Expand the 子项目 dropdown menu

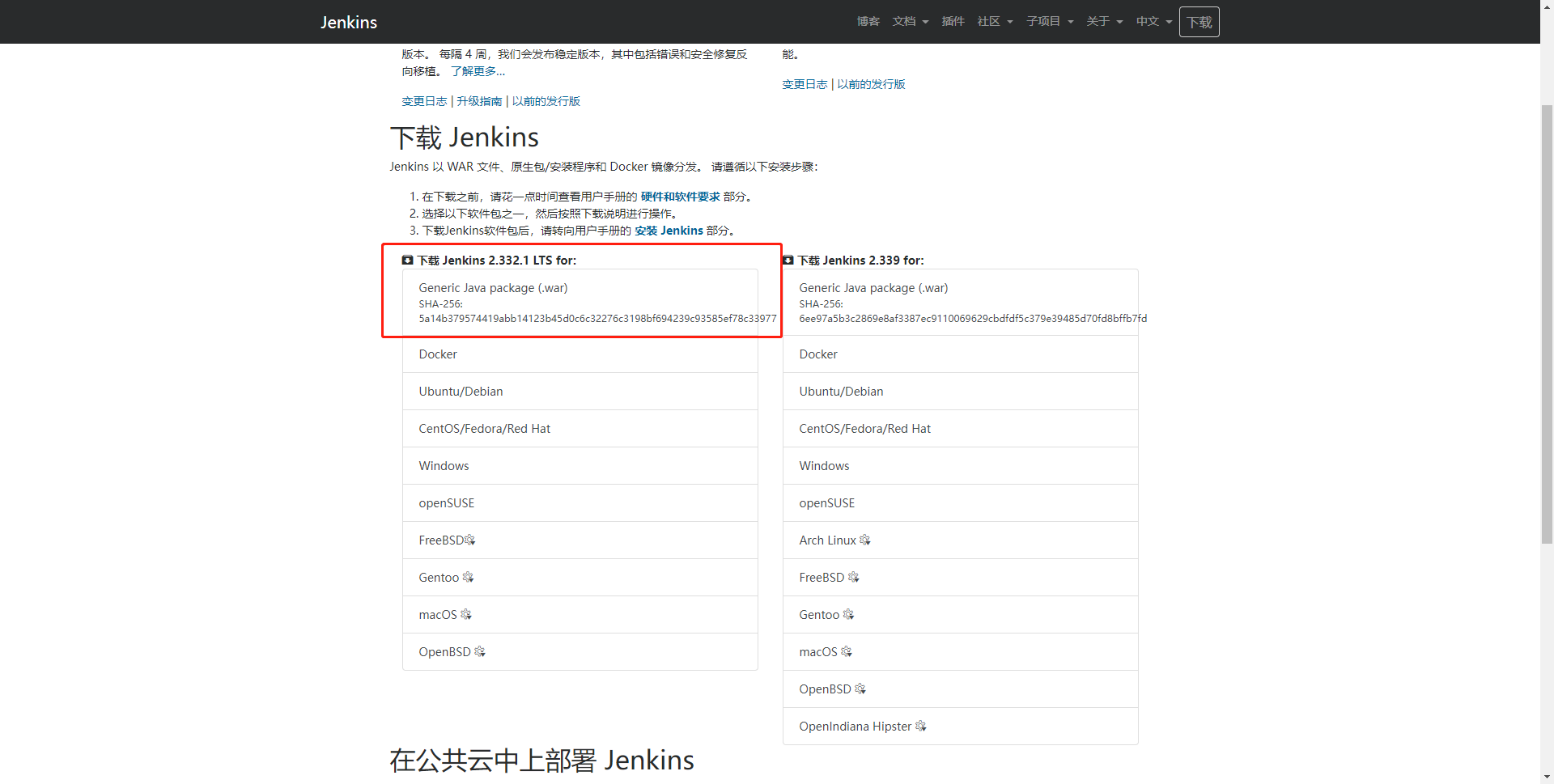coord(1050,21)
